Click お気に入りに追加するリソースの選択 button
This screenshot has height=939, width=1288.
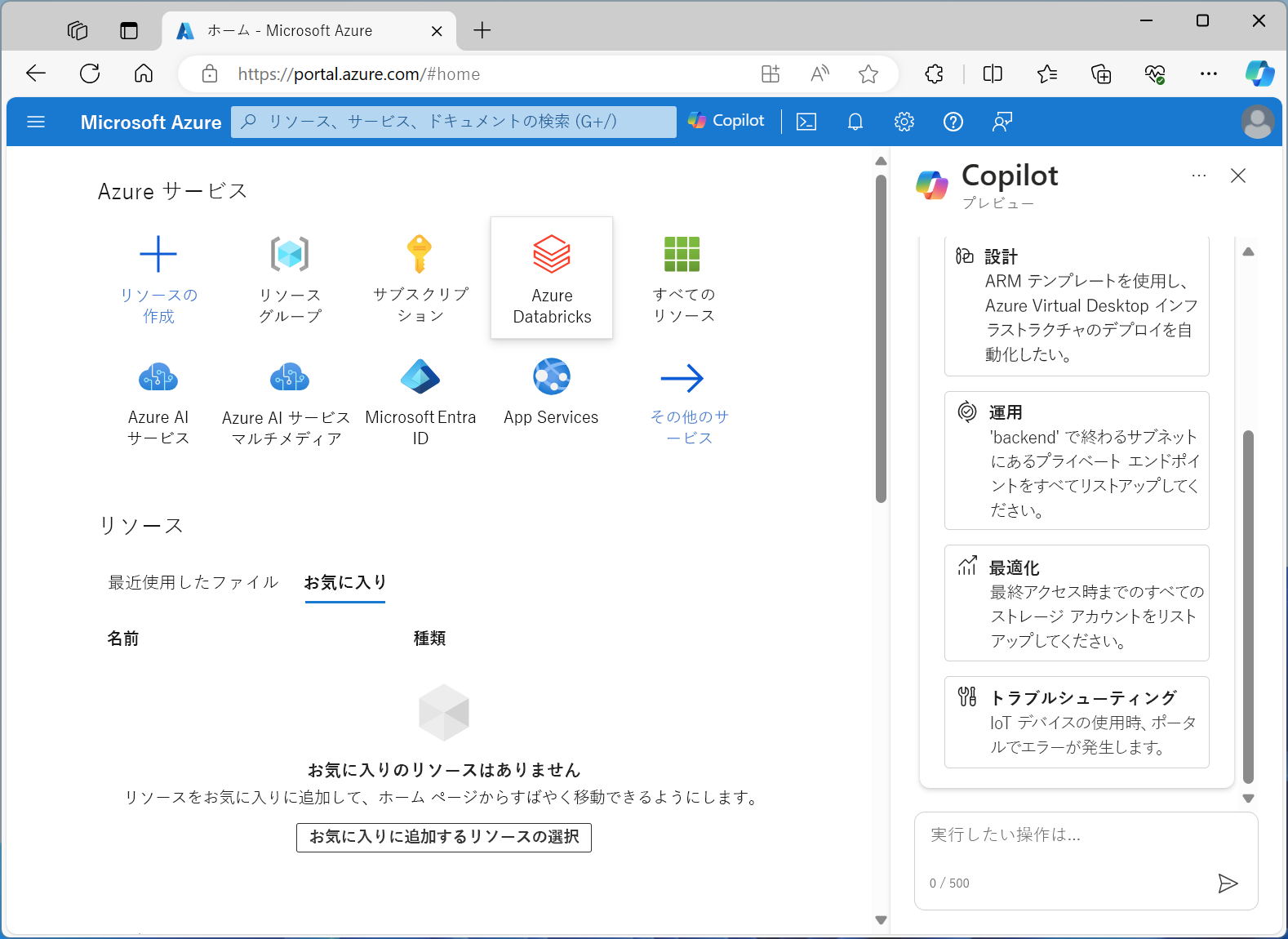tap(444, 837)
